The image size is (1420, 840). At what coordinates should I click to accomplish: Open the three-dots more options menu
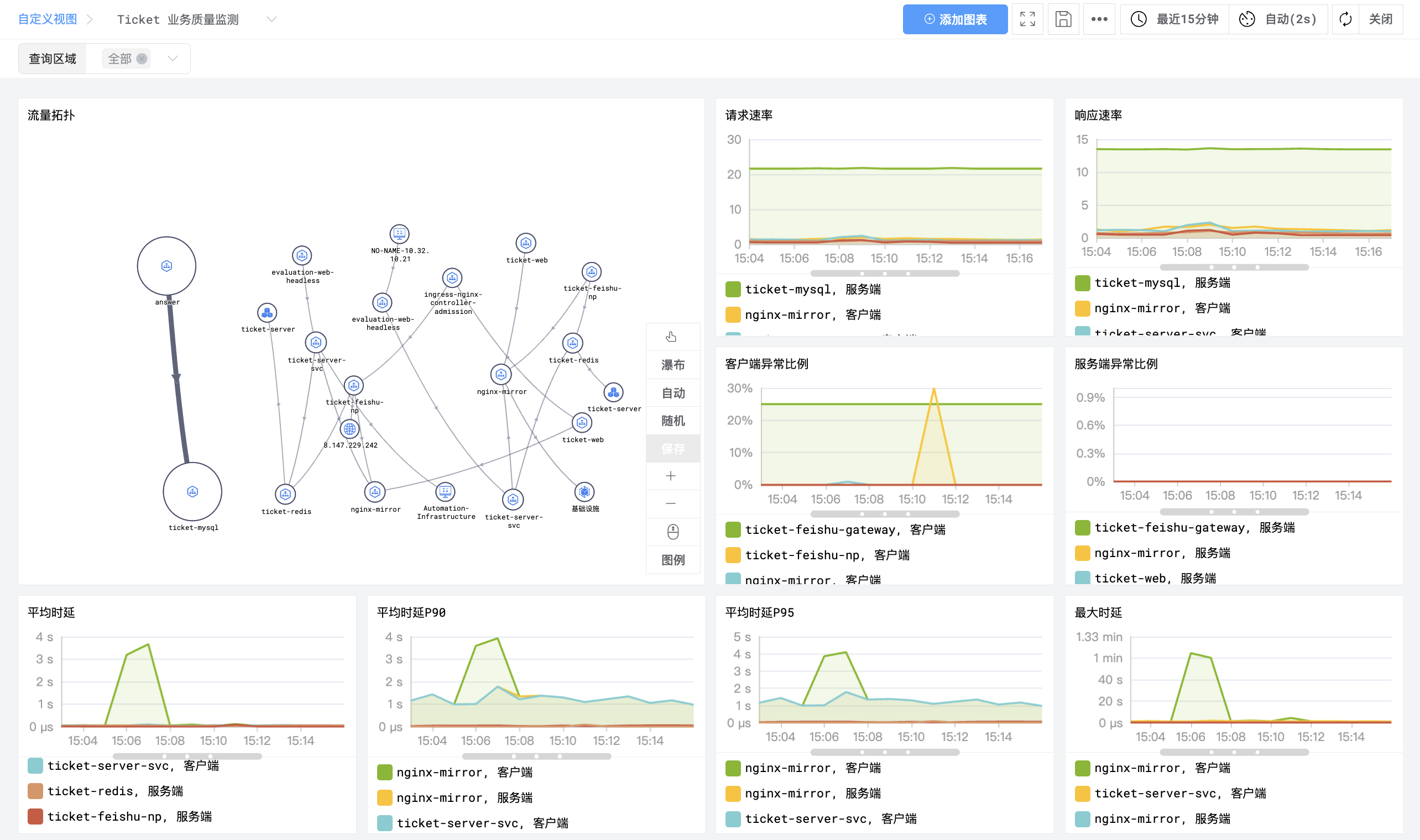pos(1099,19)
